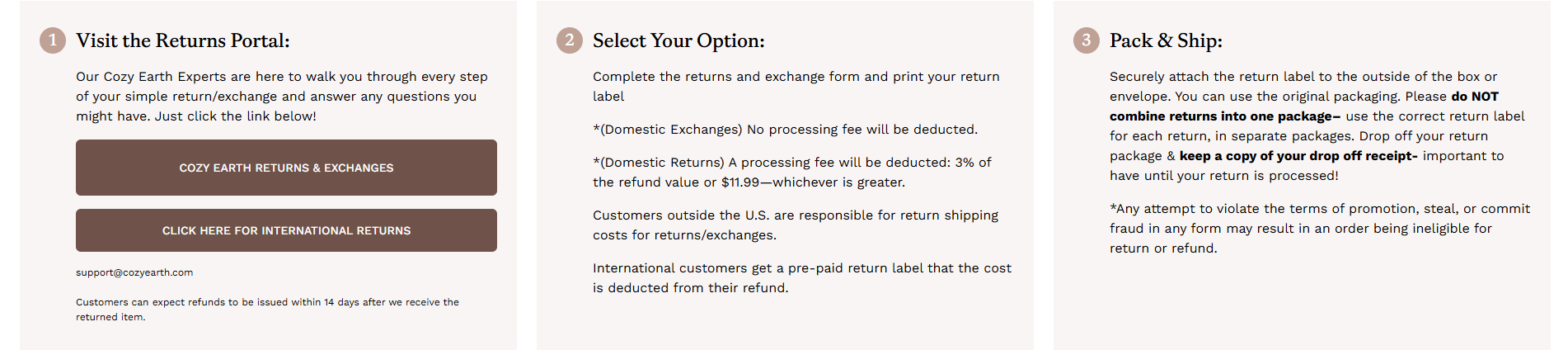The width and height of the screenshot is (1568, 350).
Task: Click the 14-day refund notice text
Action: tap(267, 309)
